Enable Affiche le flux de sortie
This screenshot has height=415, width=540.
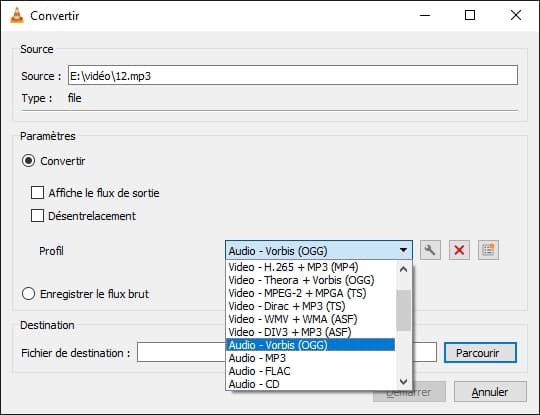pos(37,193)
